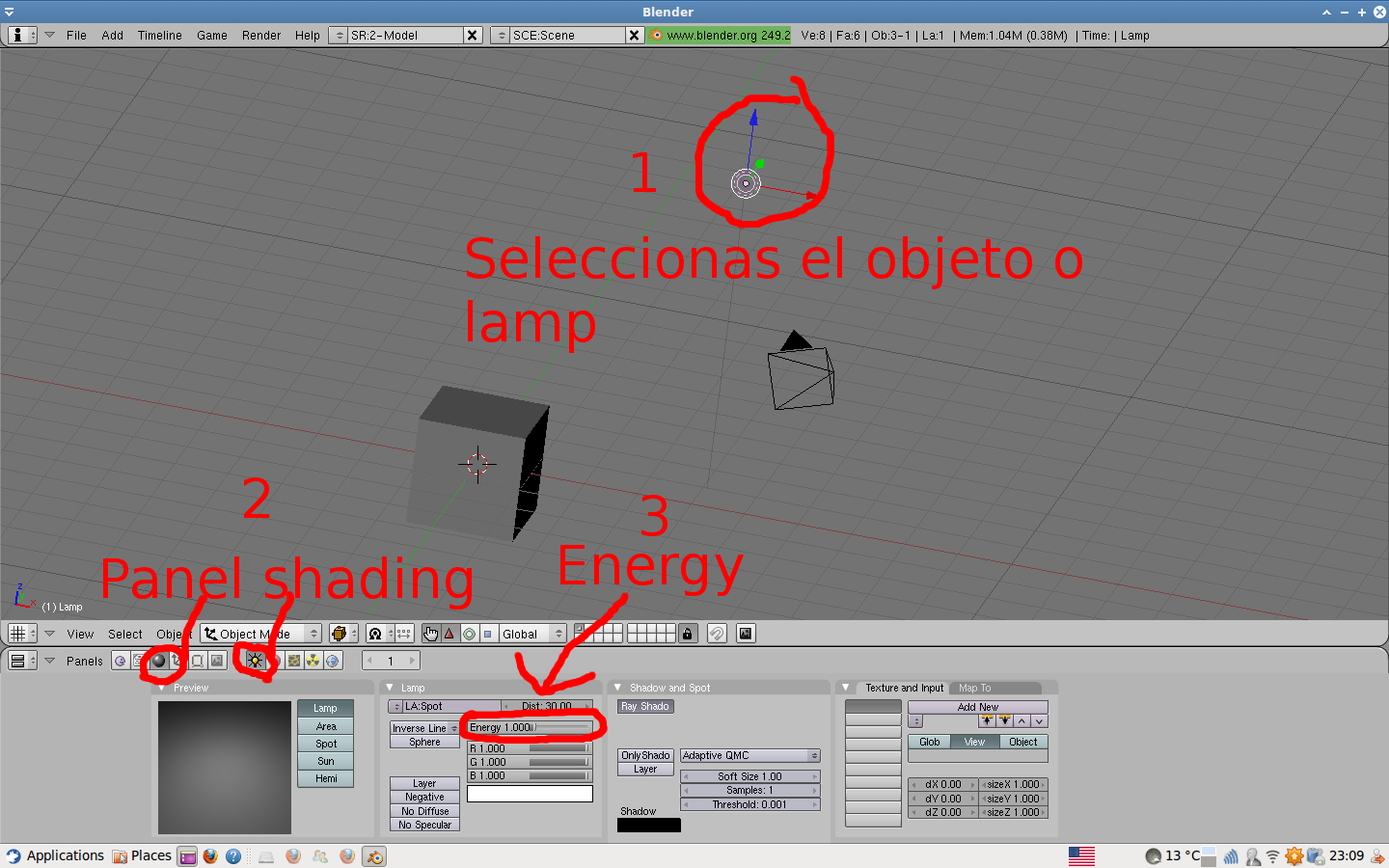Adjust the R color slider
This screenshot has width=1389, height=868.
pos(530,748)
